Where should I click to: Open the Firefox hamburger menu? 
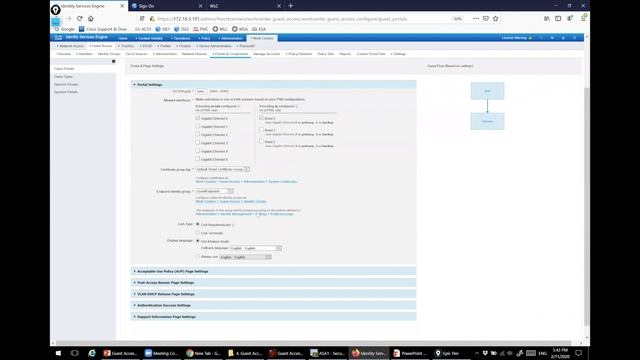[583, 19]
